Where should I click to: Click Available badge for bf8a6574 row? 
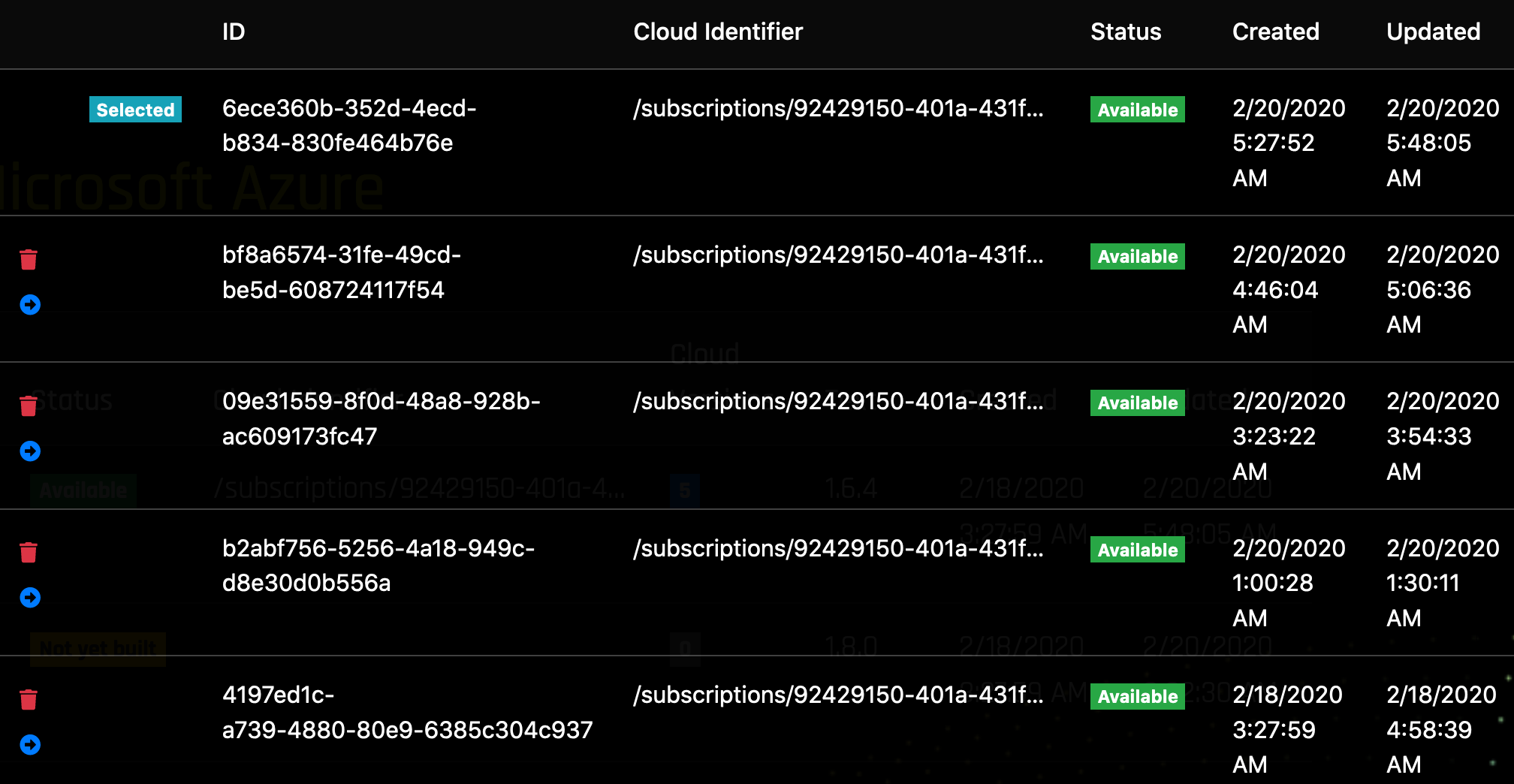tap(1138, 256)
